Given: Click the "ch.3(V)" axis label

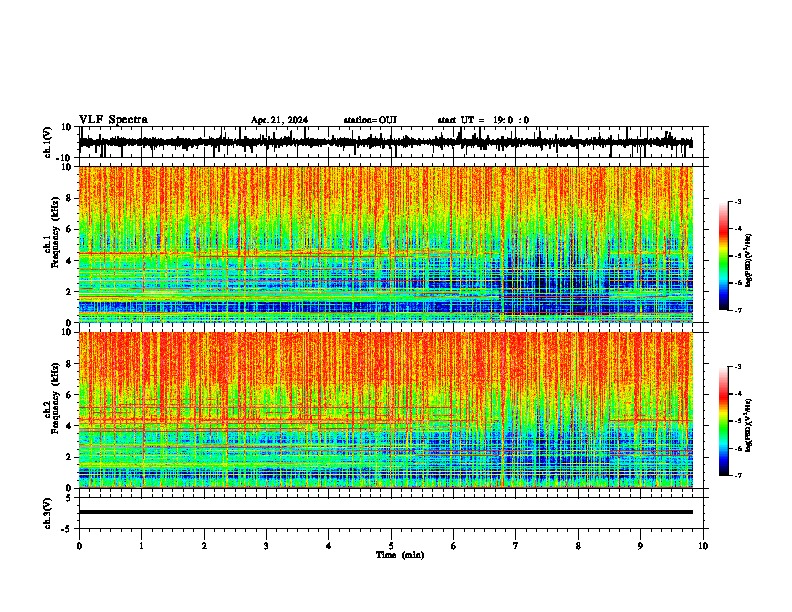Looking at the screenshot, I should [x=48, y=513].
